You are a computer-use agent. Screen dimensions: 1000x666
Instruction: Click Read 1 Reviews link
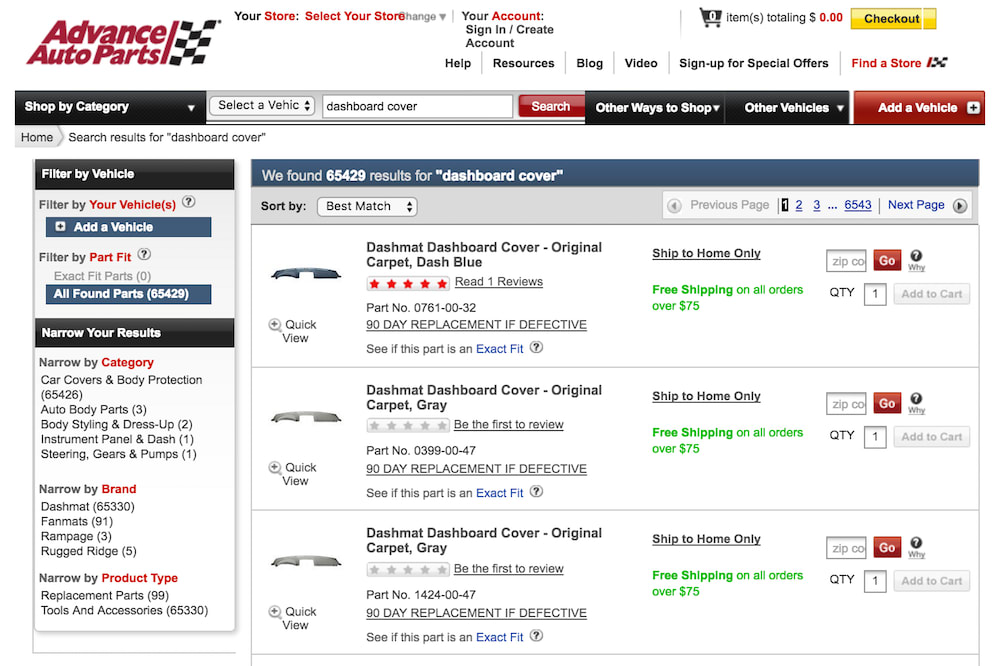(x=498, y=281)
